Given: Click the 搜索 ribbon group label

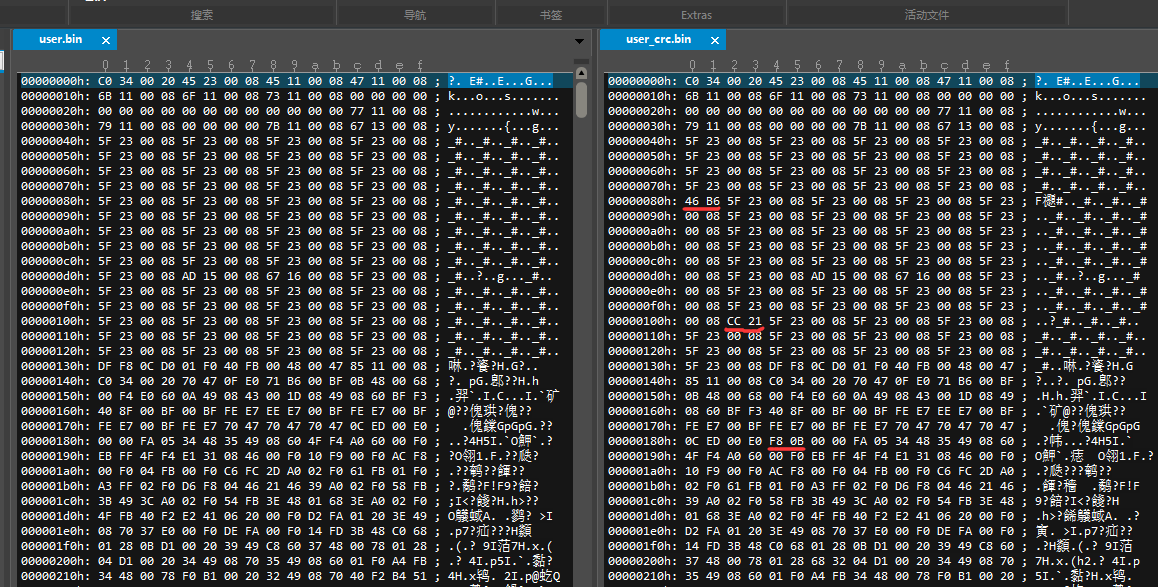Looking at the screenshot, I should (202, 15).
